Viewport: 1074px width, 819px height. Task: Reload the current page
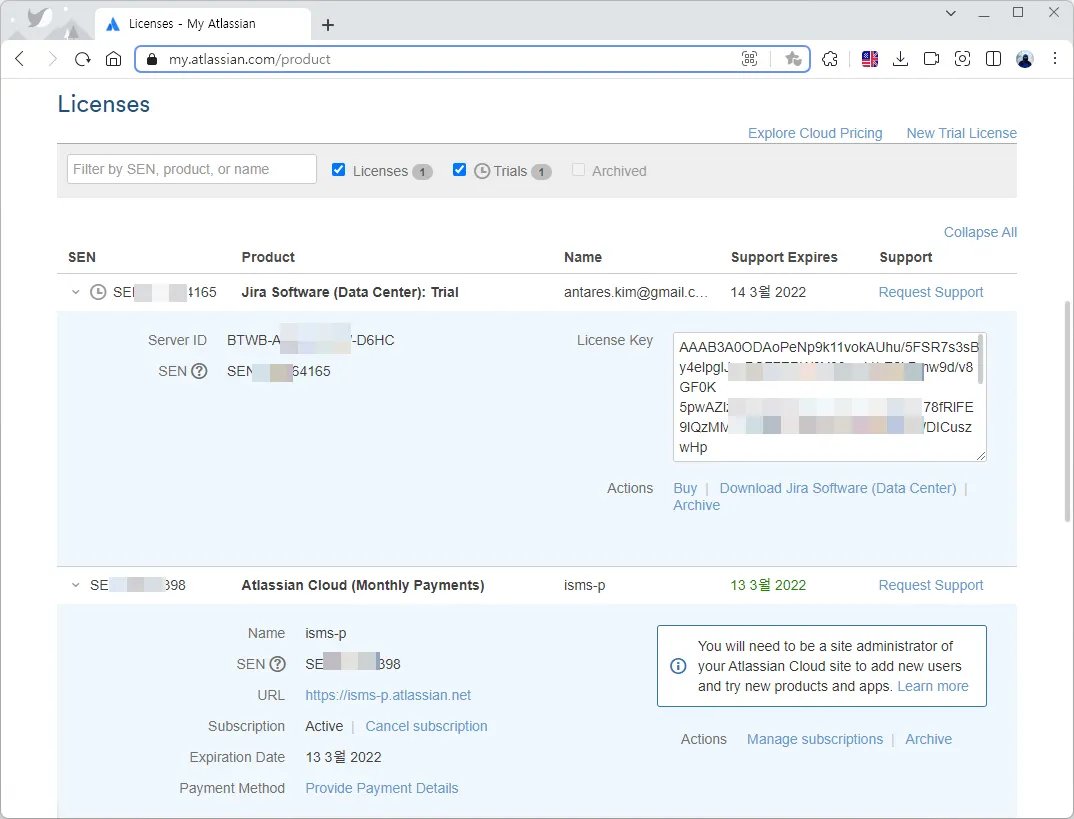coord(83,59)
